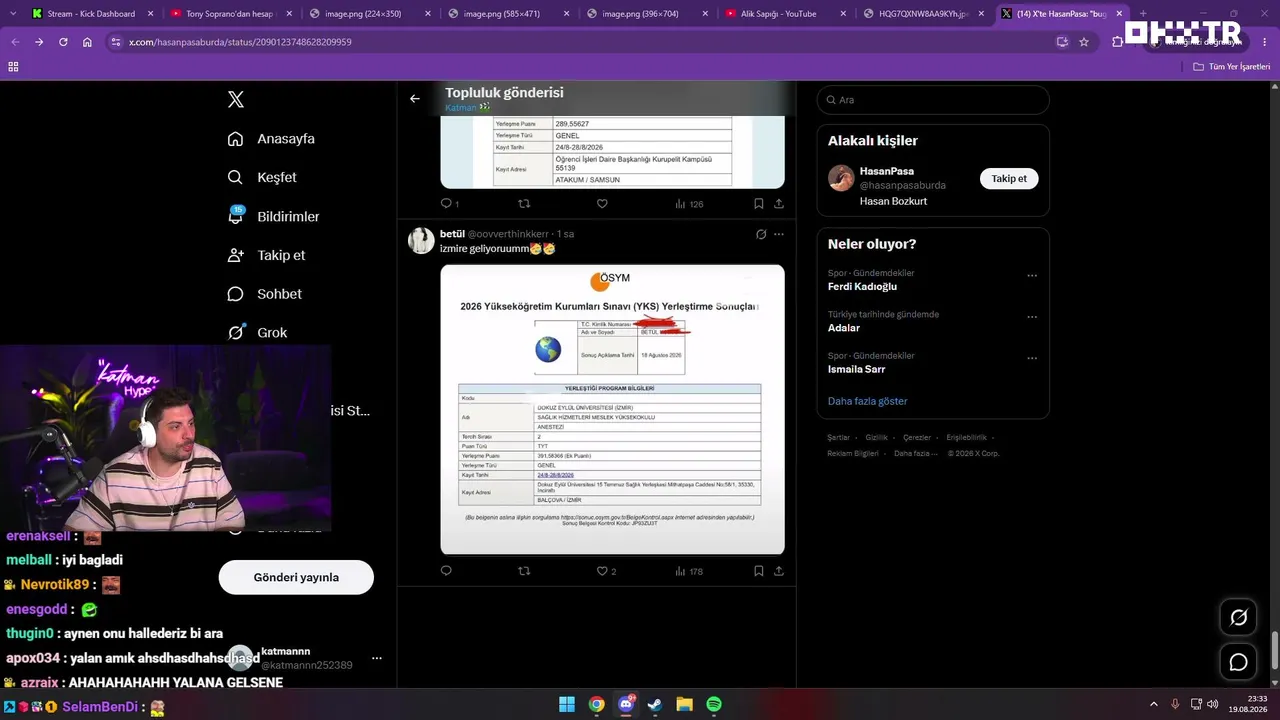Open Windows Start menu

[x=567, y=704]
